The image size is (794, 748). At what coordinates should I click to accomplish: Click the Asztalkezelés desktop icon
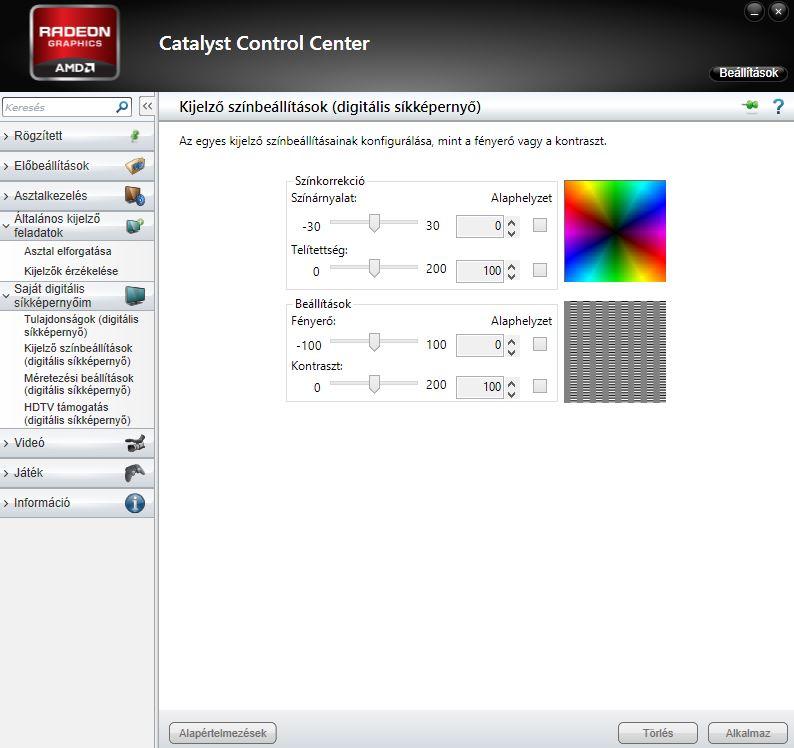135,195
